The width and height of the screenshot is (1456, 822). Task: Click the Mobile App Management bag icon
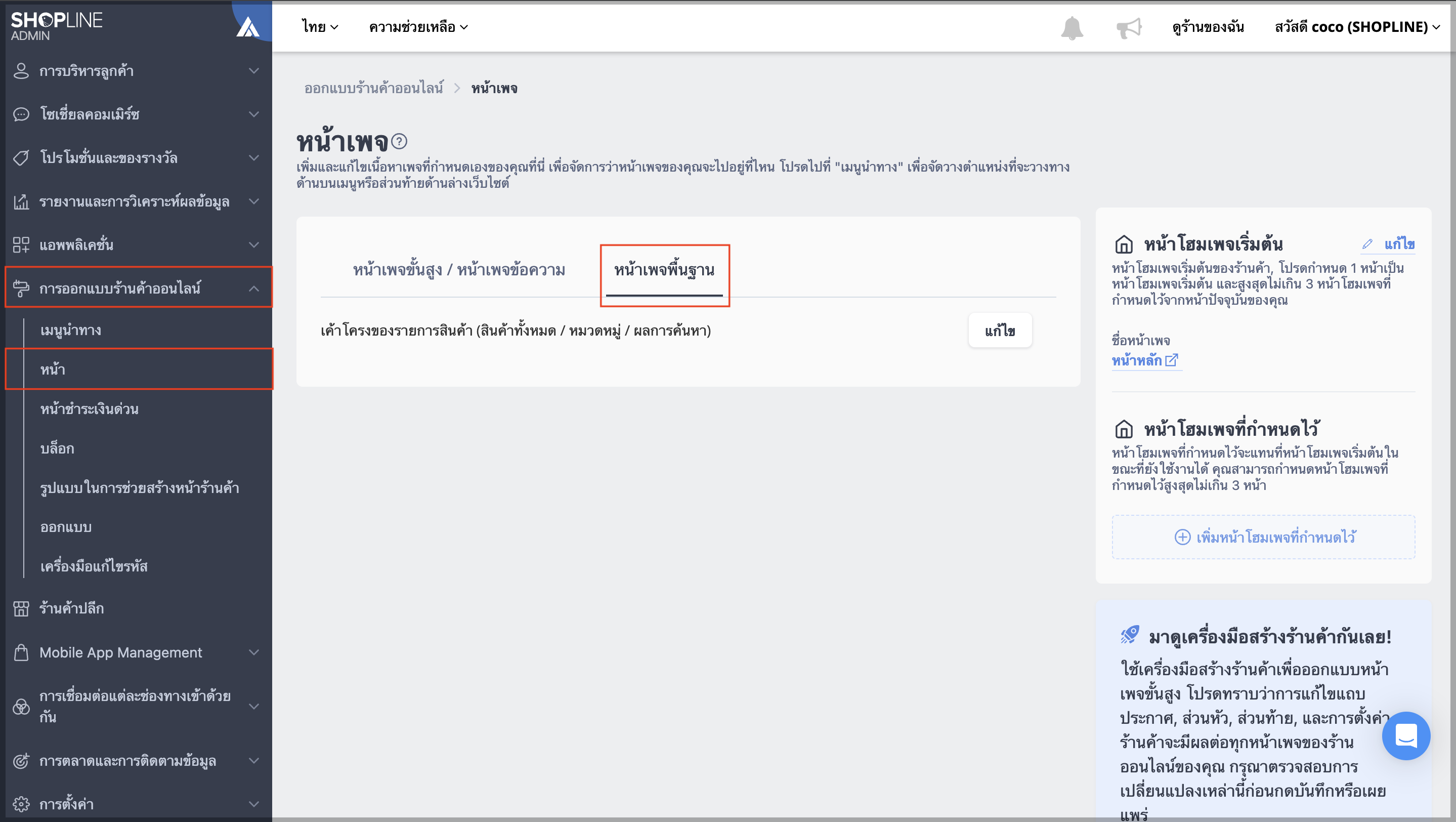click(21, 652)
